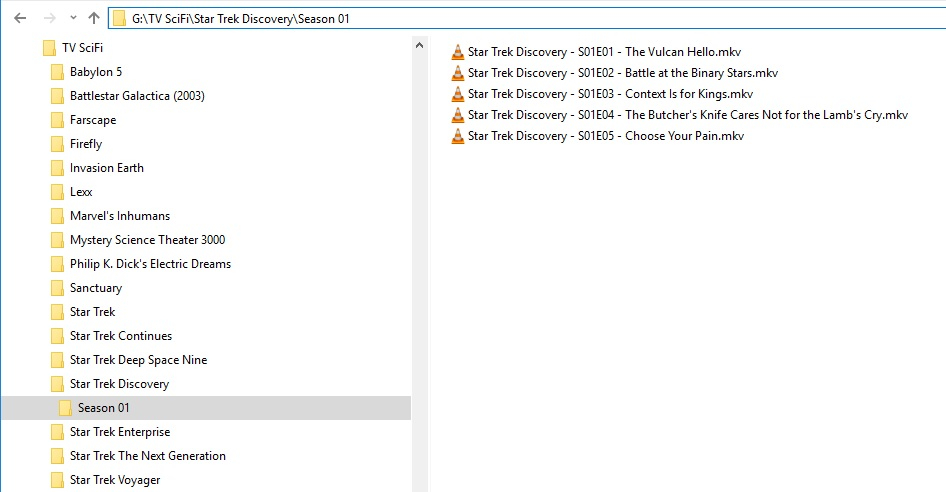This screenshot has width=946, height=492.
Task: Click the Star Trek Voyager folder icon
Action: 57,480
